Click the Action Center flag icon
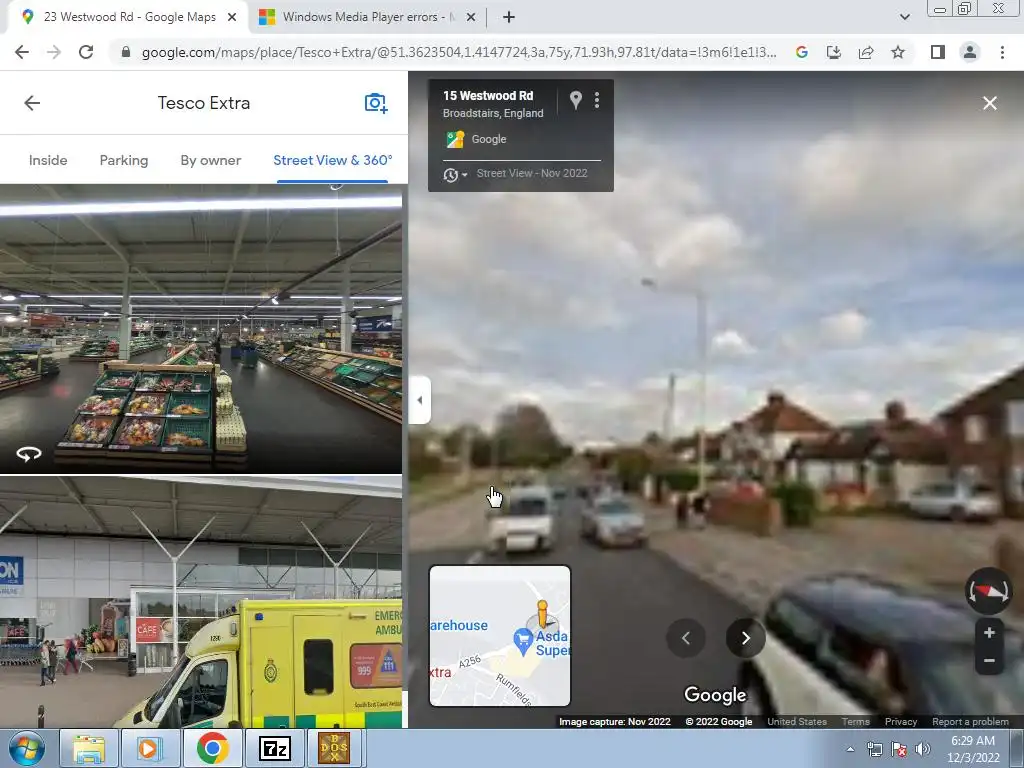 pyautogui.click(x=899, y=749)
